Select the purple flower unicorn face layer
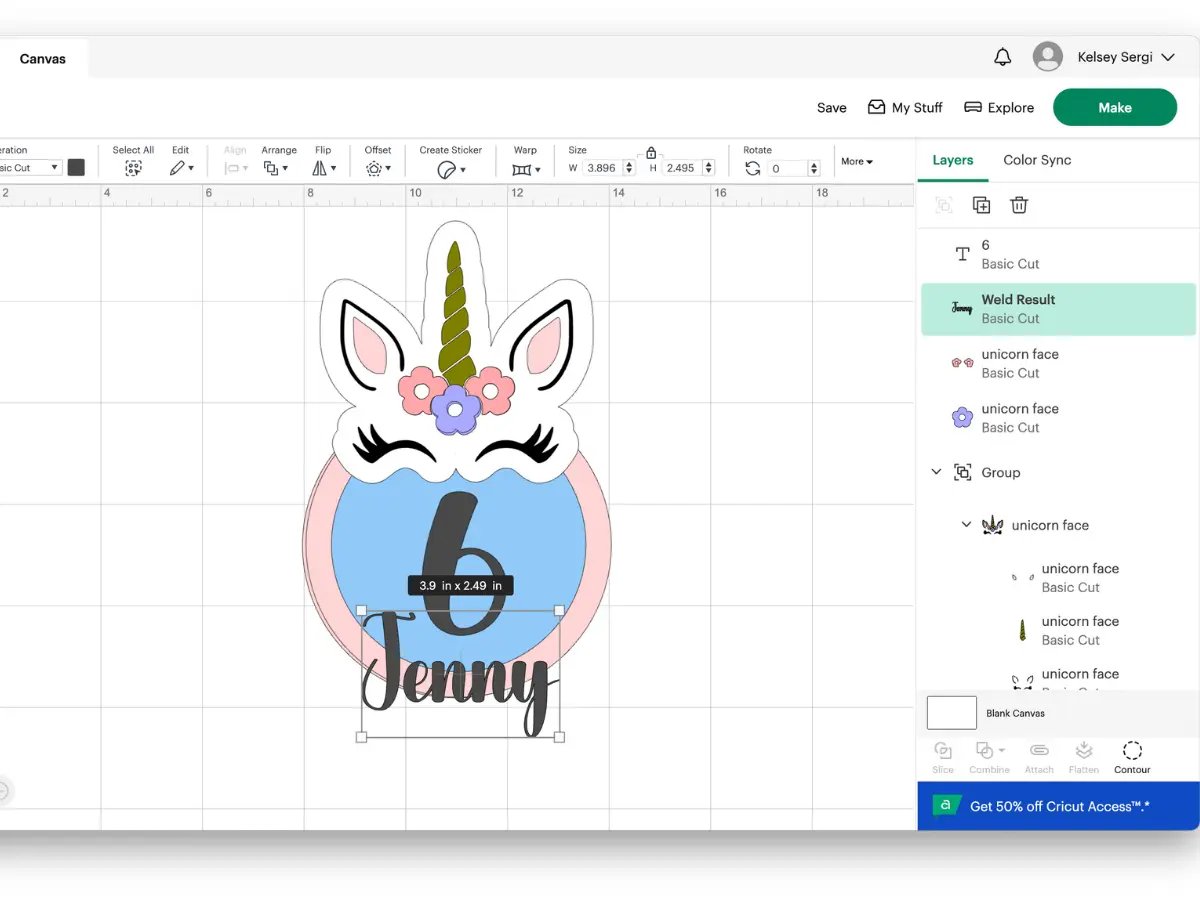The height and width of the screenshot is (900, 1200). pyautogui.click(x=1058, y=417)
